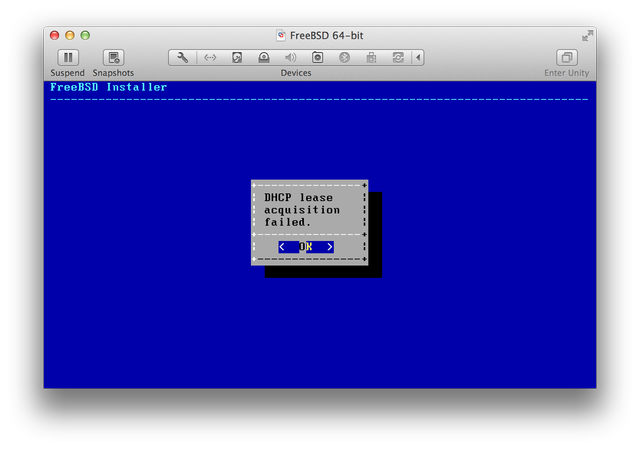Open the Snapshots manager
This screenshot has height=449, width=640.
pos(113,58)
